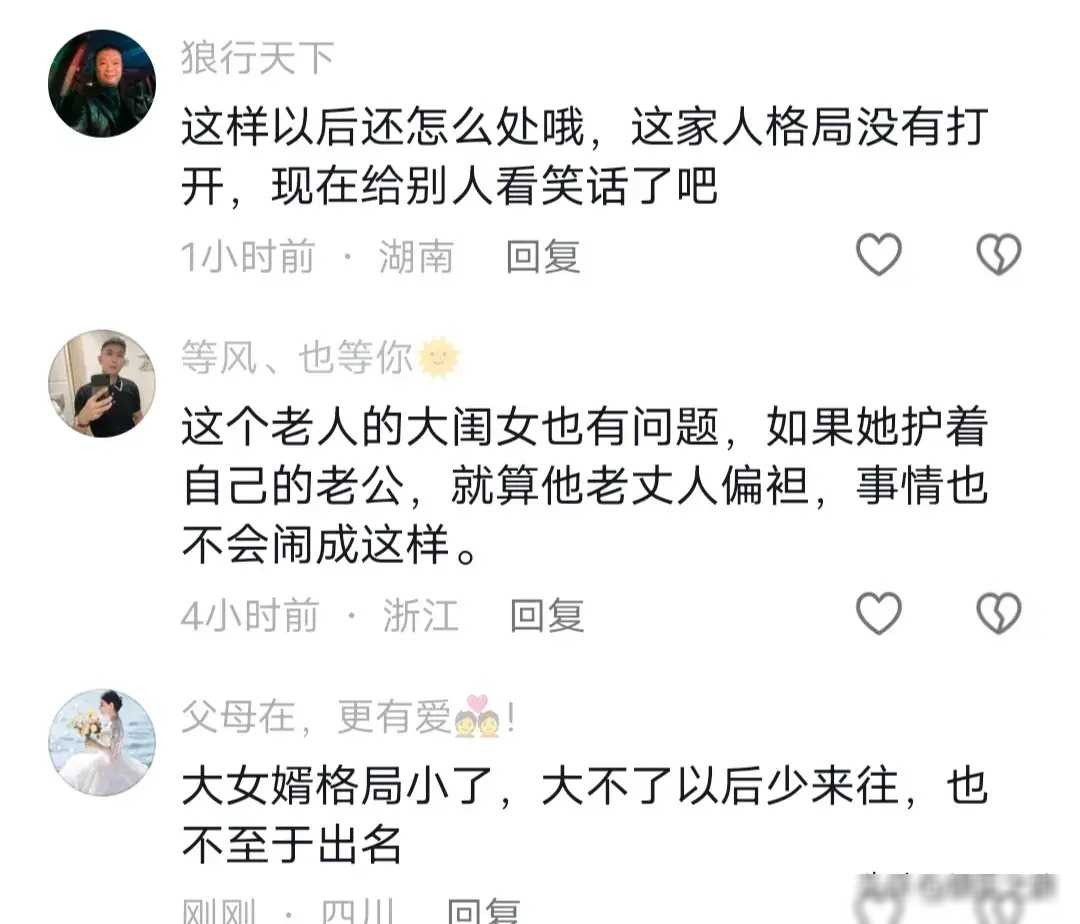Reply to the Sichuan comment
Viewport: 1080px width, 924px height.
point(484,910)
